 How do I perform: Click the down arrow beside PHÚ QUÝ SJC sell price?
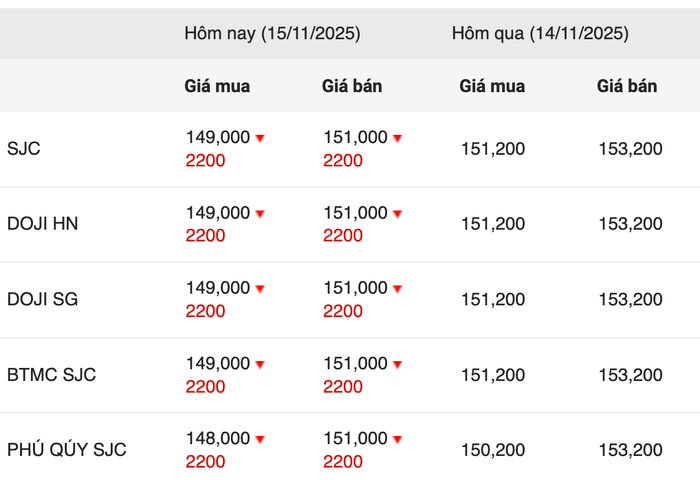point(397,440)
